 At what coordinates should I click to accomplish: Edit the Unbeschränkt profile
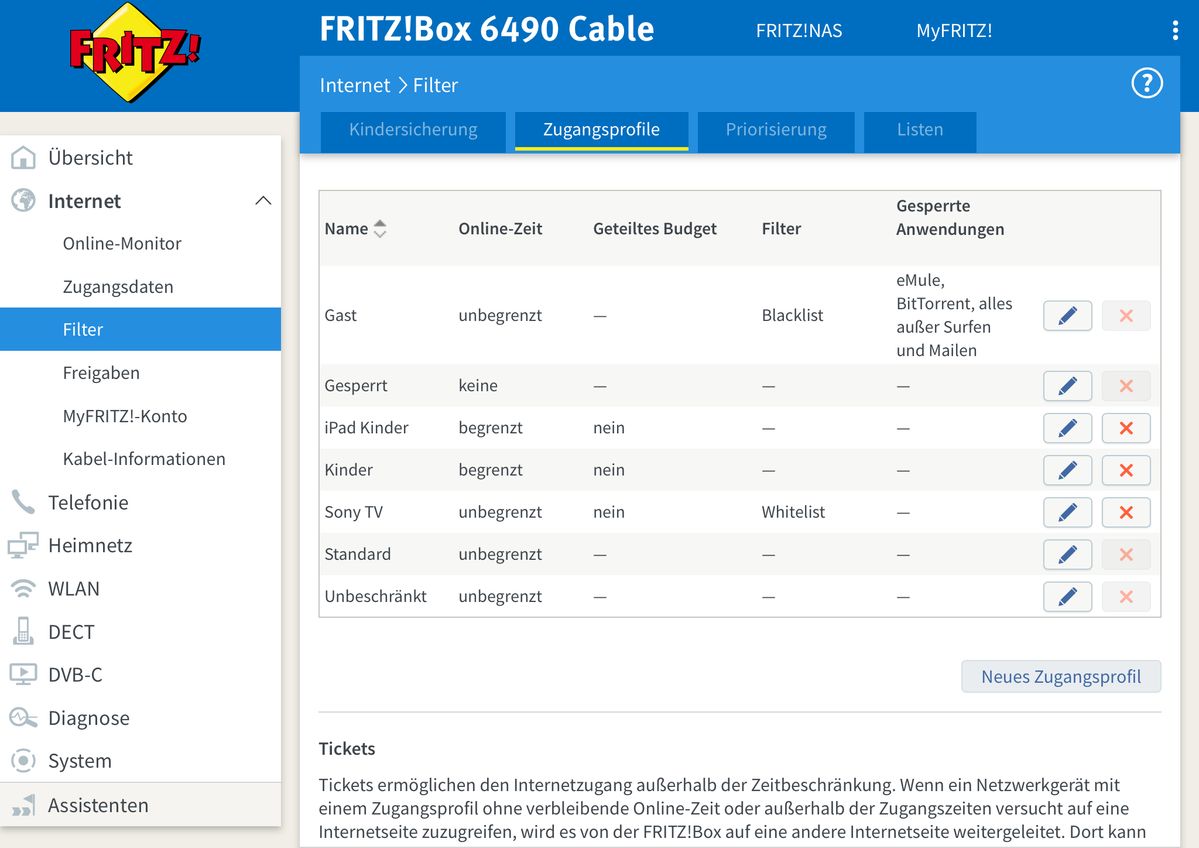click(x=1067, y=597)
